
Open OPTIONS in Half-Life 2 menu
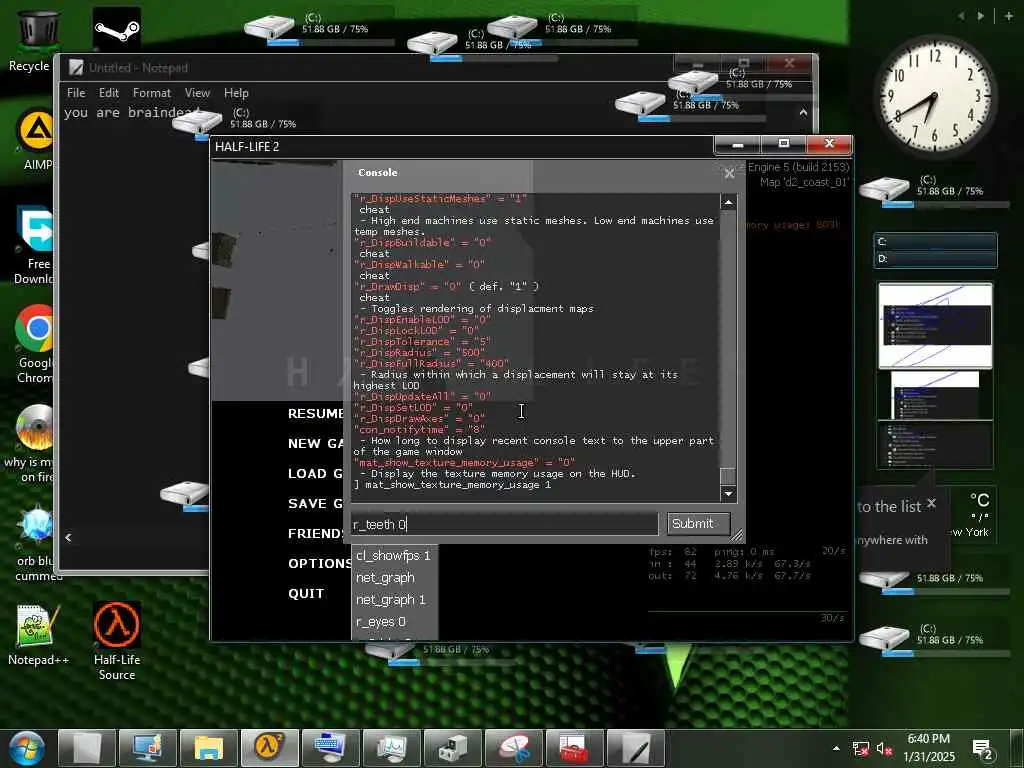click(319, 564)
